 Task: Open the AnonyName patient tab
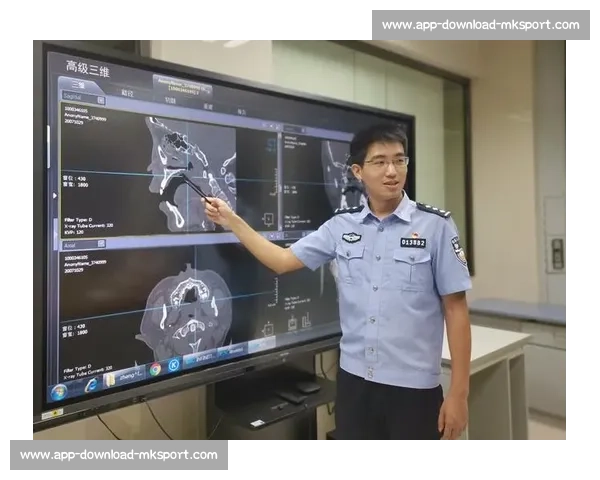pos(184,87)
